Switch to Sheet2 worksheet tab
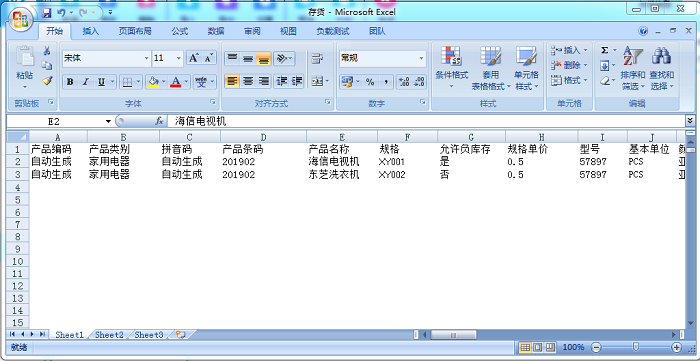Viewport: 700px width, 361px height. (x=109, y=335)
